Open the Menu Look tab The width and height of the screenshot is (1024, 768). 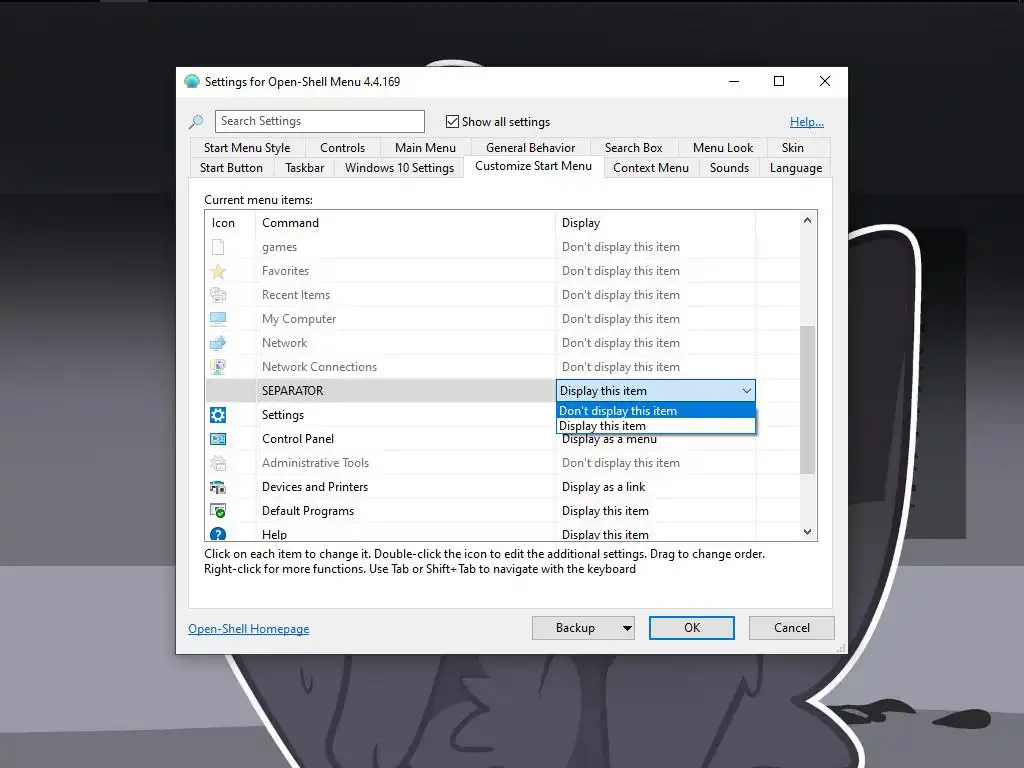723,148
